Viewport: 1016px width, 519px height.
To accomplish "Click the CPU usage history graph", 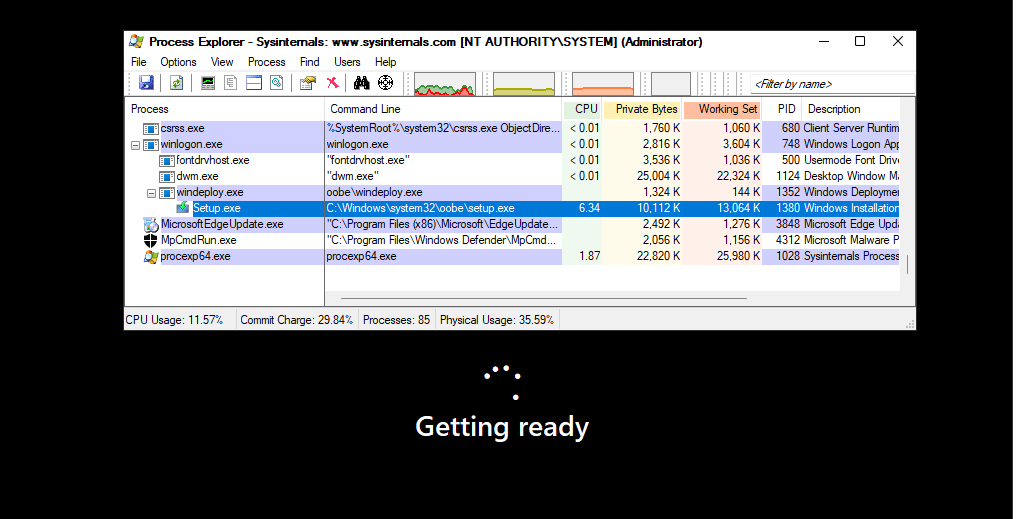I will pos(444,84).
